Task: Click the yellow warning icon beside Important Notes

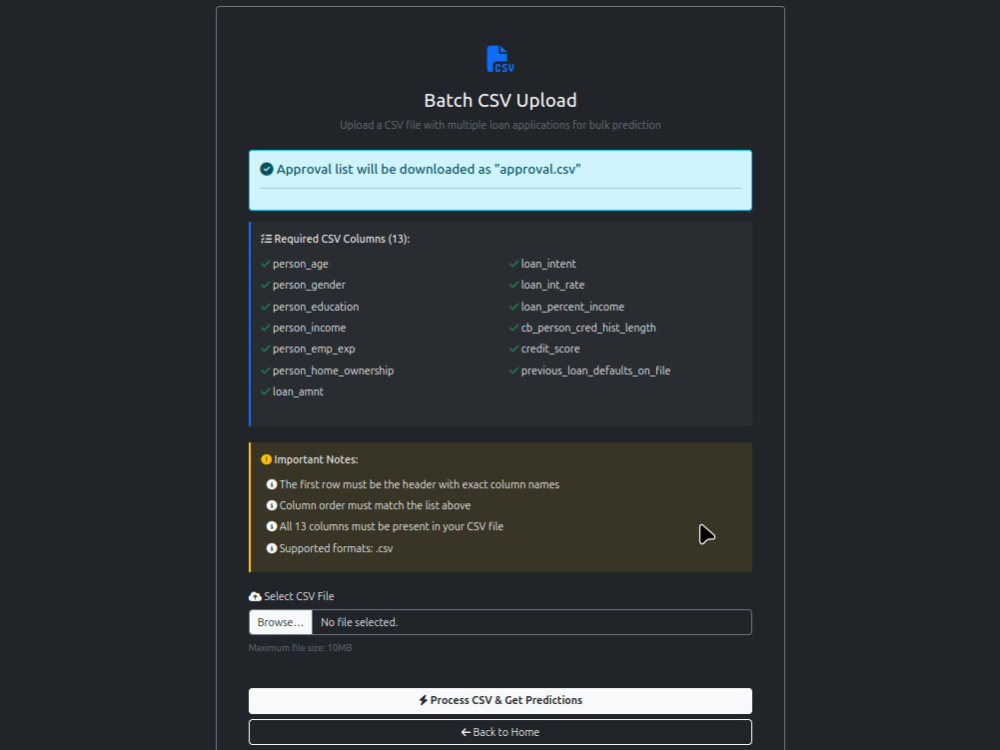Action: [x=267, y=459]
